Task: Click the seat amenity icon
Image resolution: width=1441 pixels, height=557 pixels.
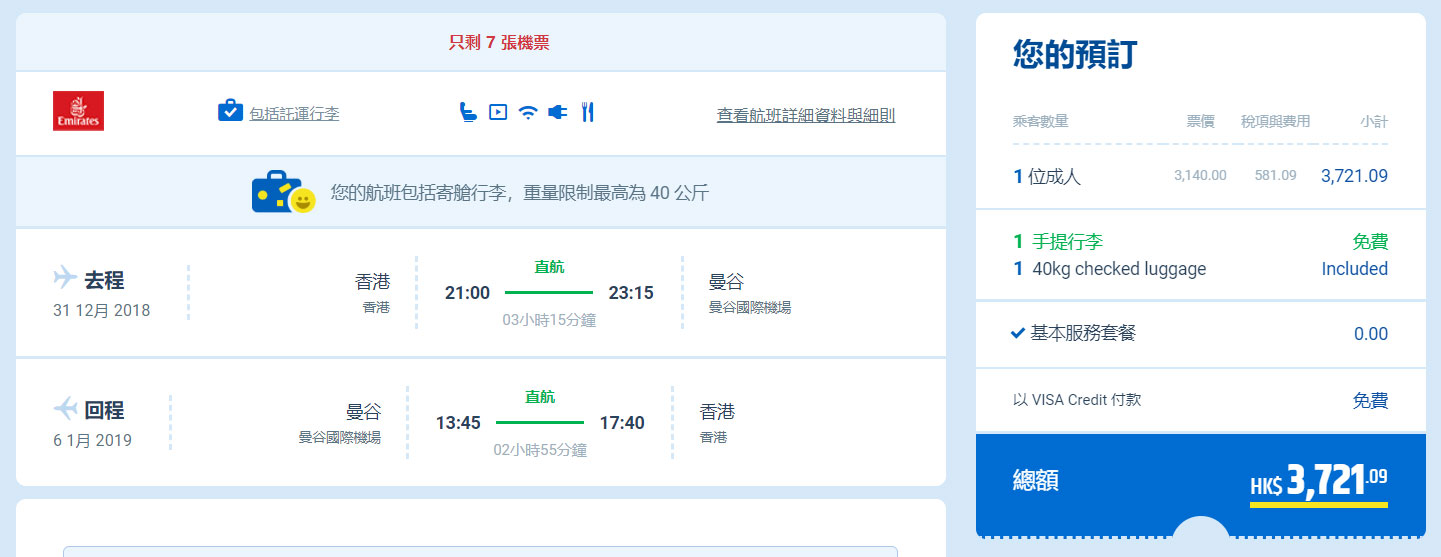Action: coord(467,112)
